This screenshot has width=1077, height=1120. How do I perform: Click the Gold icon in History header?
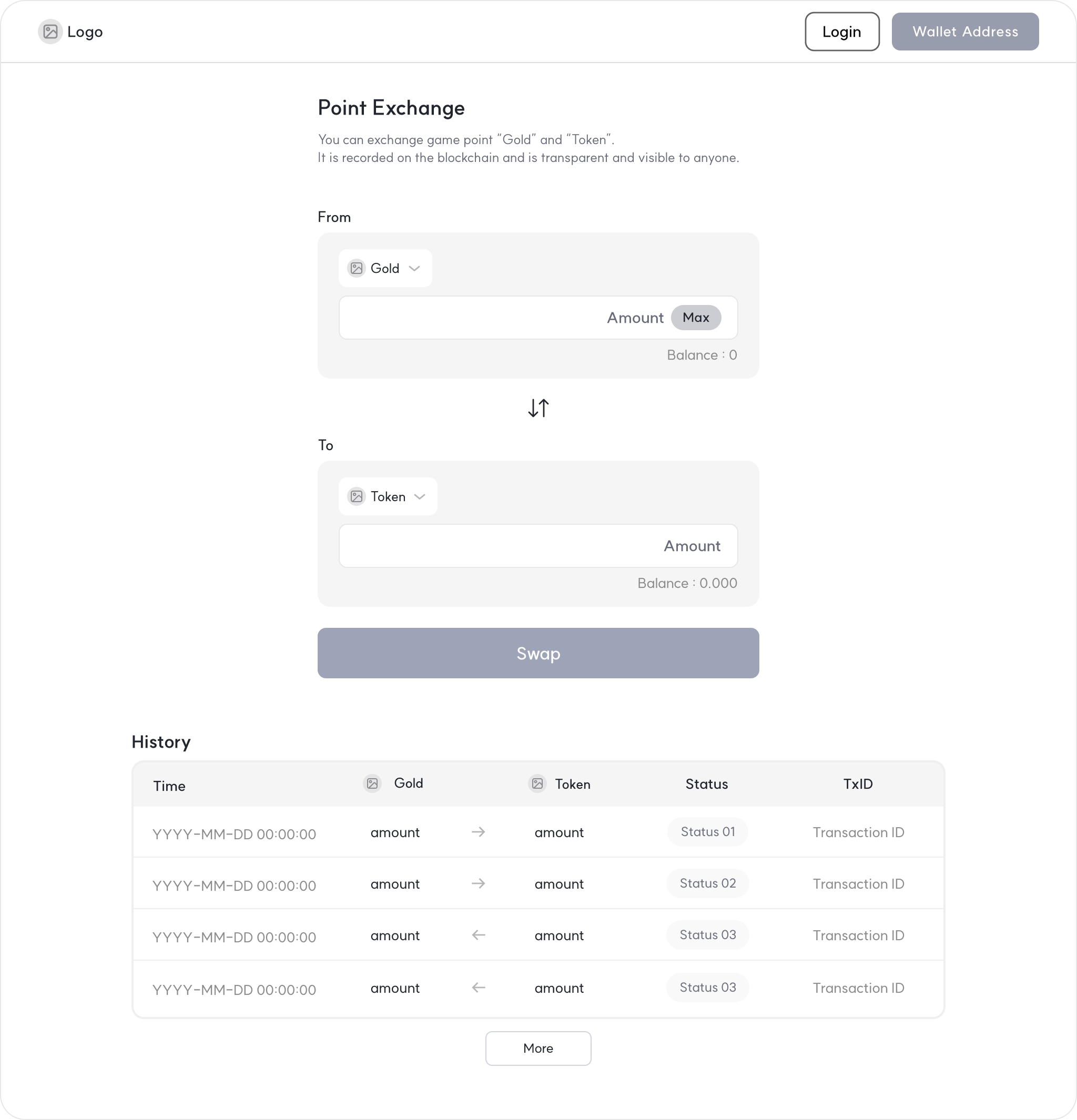pyautogui.click(x=372, y=783)
